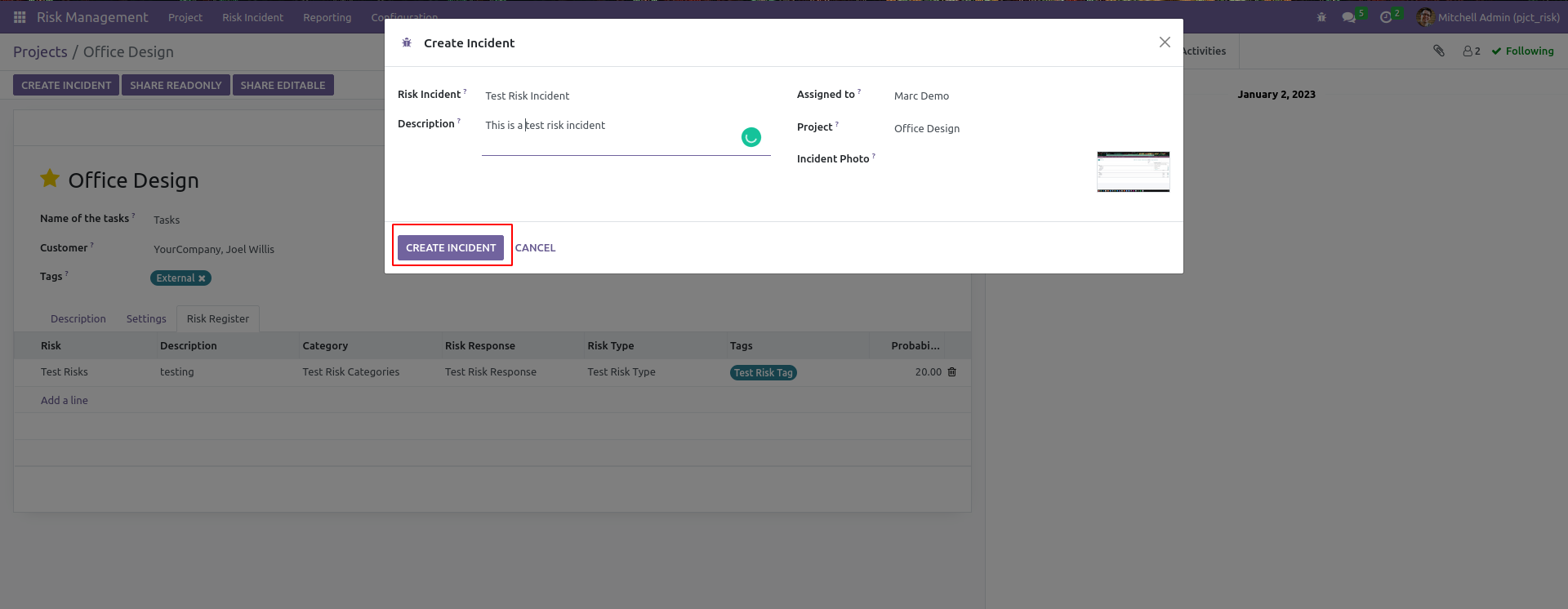1568x609 pixels.
Task: Cancel the Create Incident dialog
Action: [x=535, y=247]
